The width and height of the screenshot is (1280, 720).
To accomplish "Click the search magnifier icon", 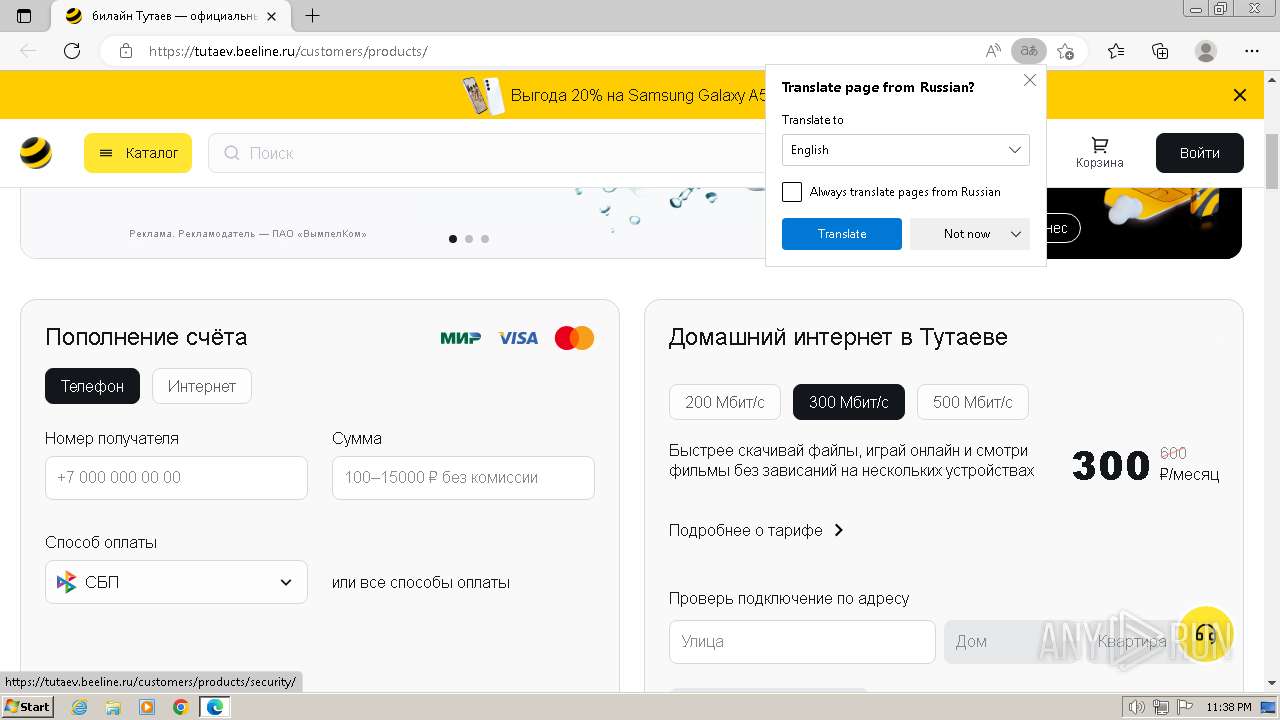I will [232, 153].
